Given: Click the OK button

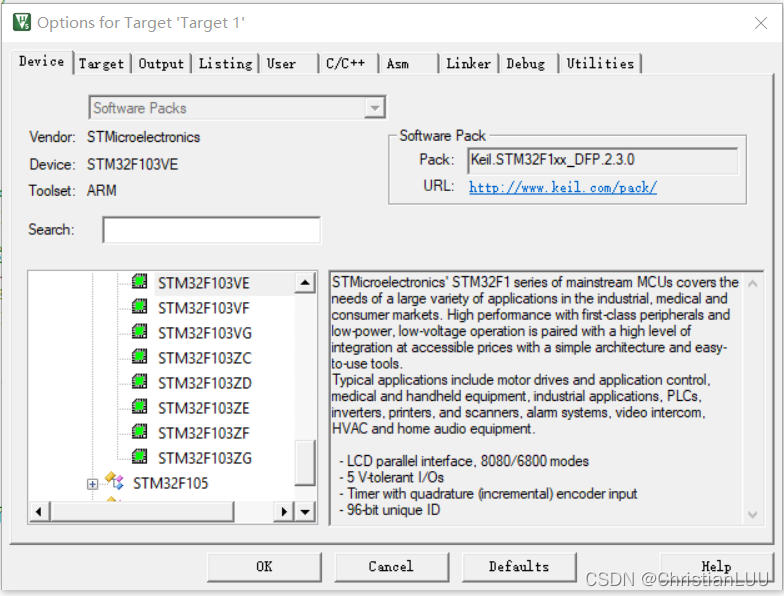Looking at the screenshot, I should [x=264, y=566].
